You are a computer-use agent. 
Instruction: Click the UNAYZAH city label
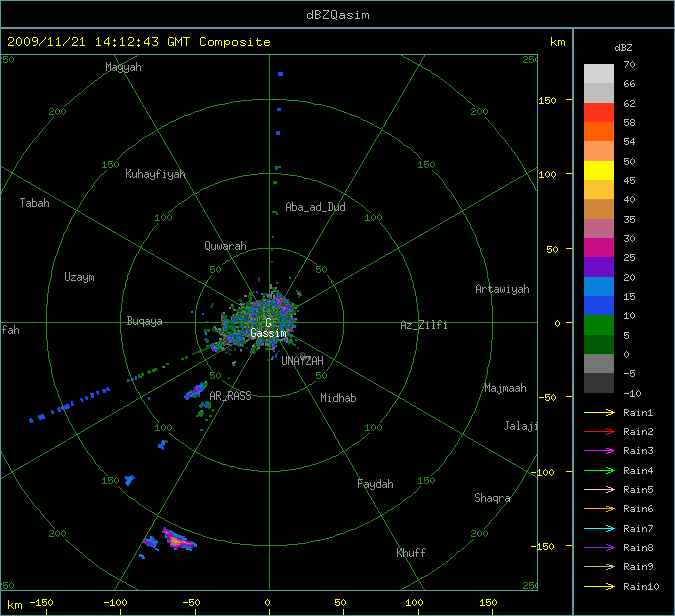pos(302,361)
